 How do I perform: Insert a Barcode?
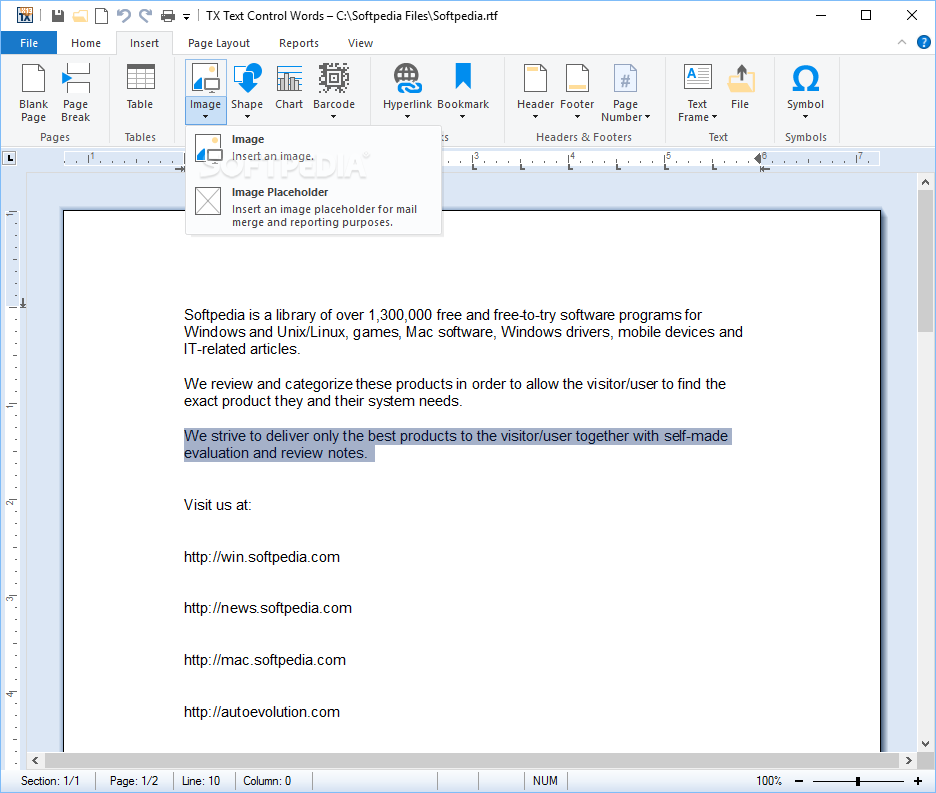334,91
